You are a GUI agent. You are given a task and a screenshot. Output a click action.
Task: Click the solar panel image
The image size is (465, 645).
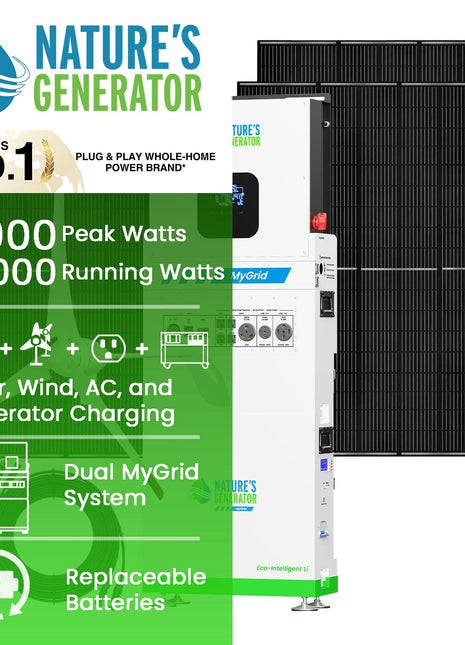(x=397, y=247)
